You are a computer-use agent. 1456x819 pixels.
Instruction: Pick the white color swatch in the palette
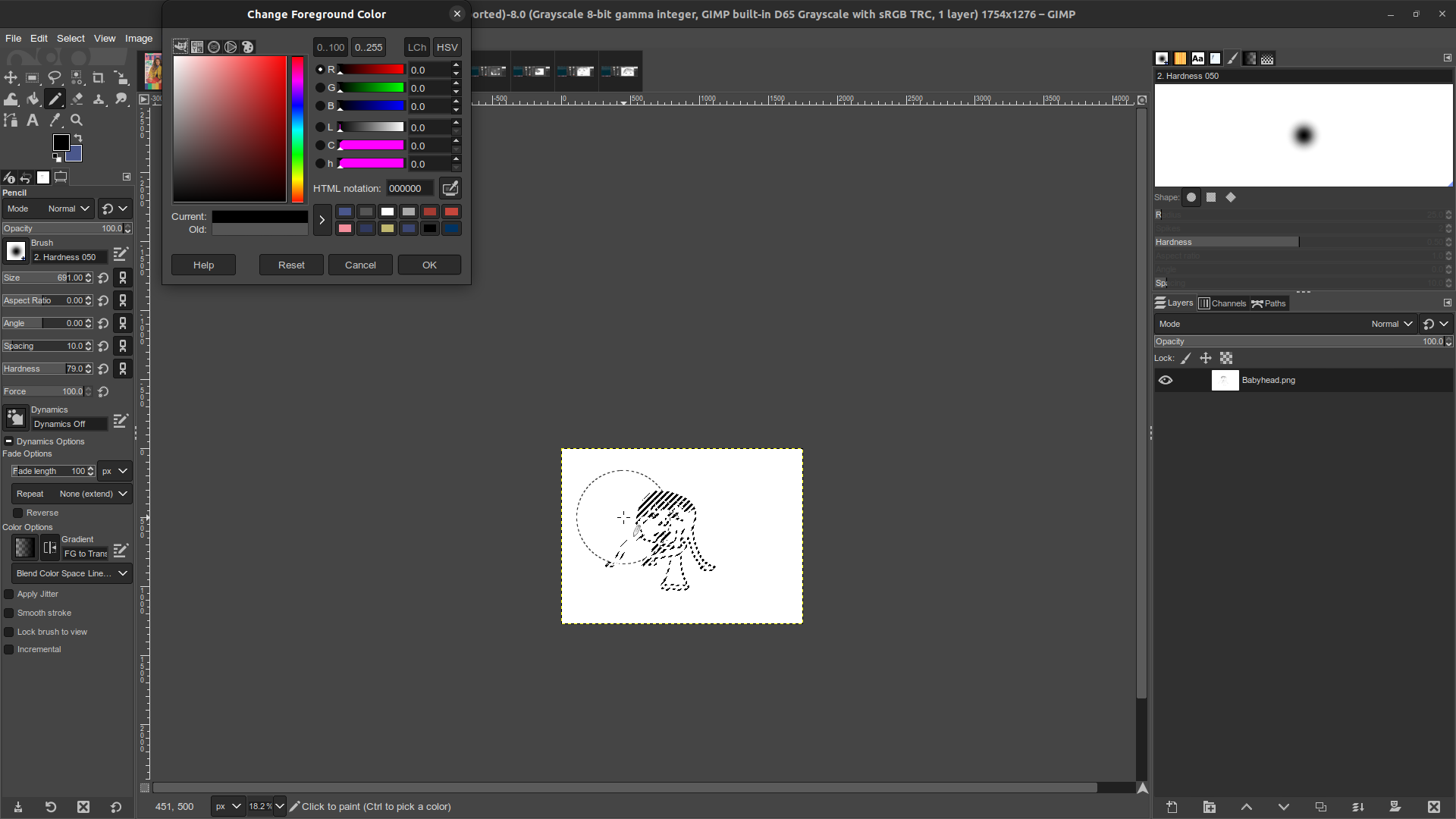(388, 212)
